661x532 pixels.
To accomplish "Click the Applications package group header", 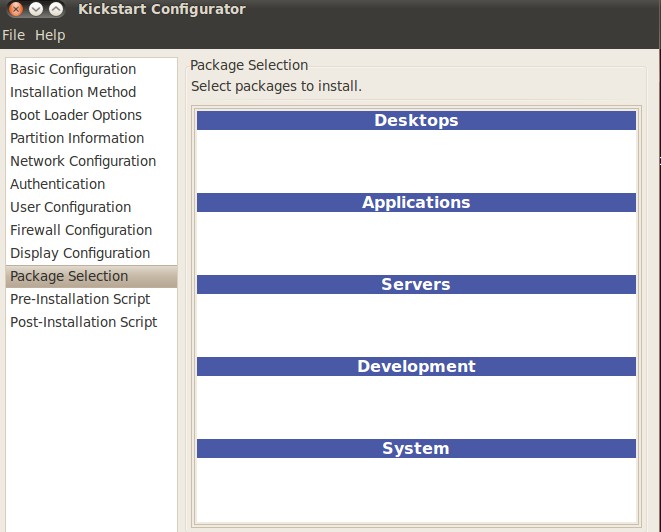I will (x=416, y=202).
